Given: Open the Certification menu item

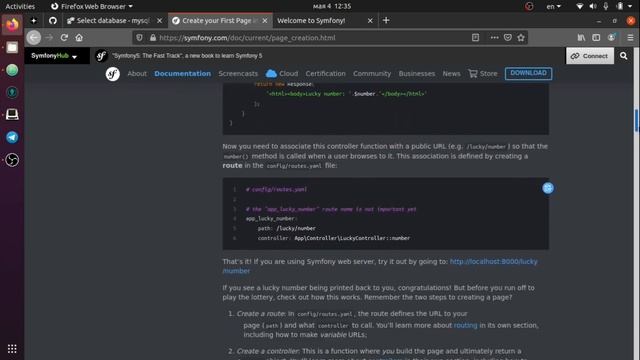Looking at the screenshot, I should click(325, 73).
